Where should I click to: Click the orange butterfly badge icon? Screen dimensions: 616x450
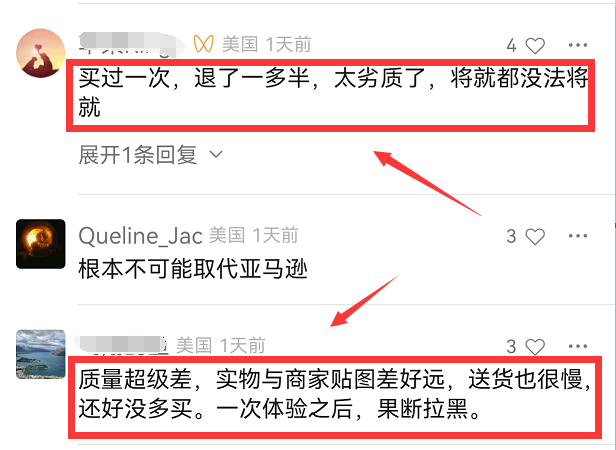click(204, 44)
